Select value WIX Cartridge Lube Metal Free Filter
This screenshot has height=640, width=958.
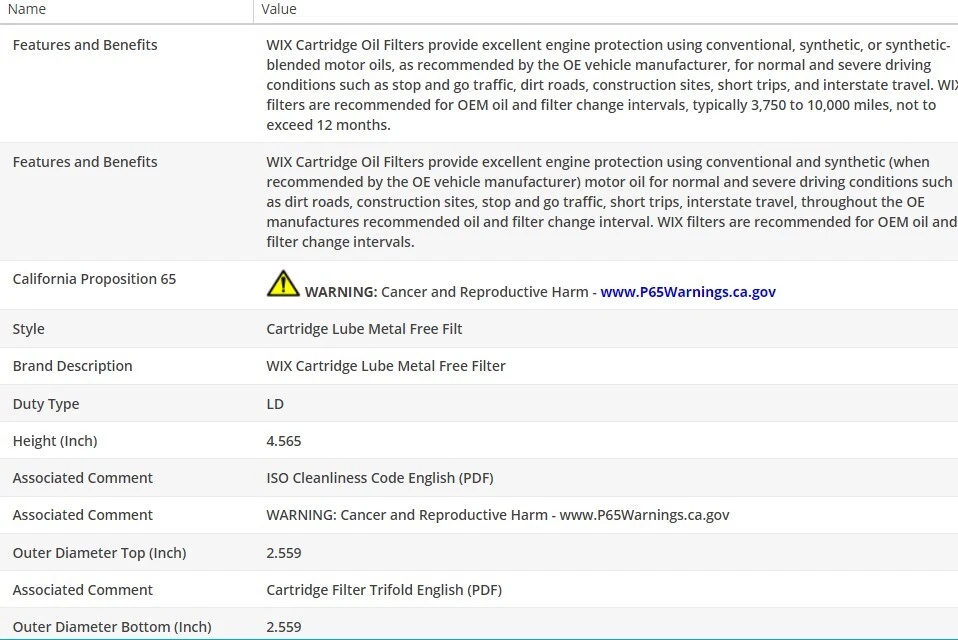tap(386, 366)
